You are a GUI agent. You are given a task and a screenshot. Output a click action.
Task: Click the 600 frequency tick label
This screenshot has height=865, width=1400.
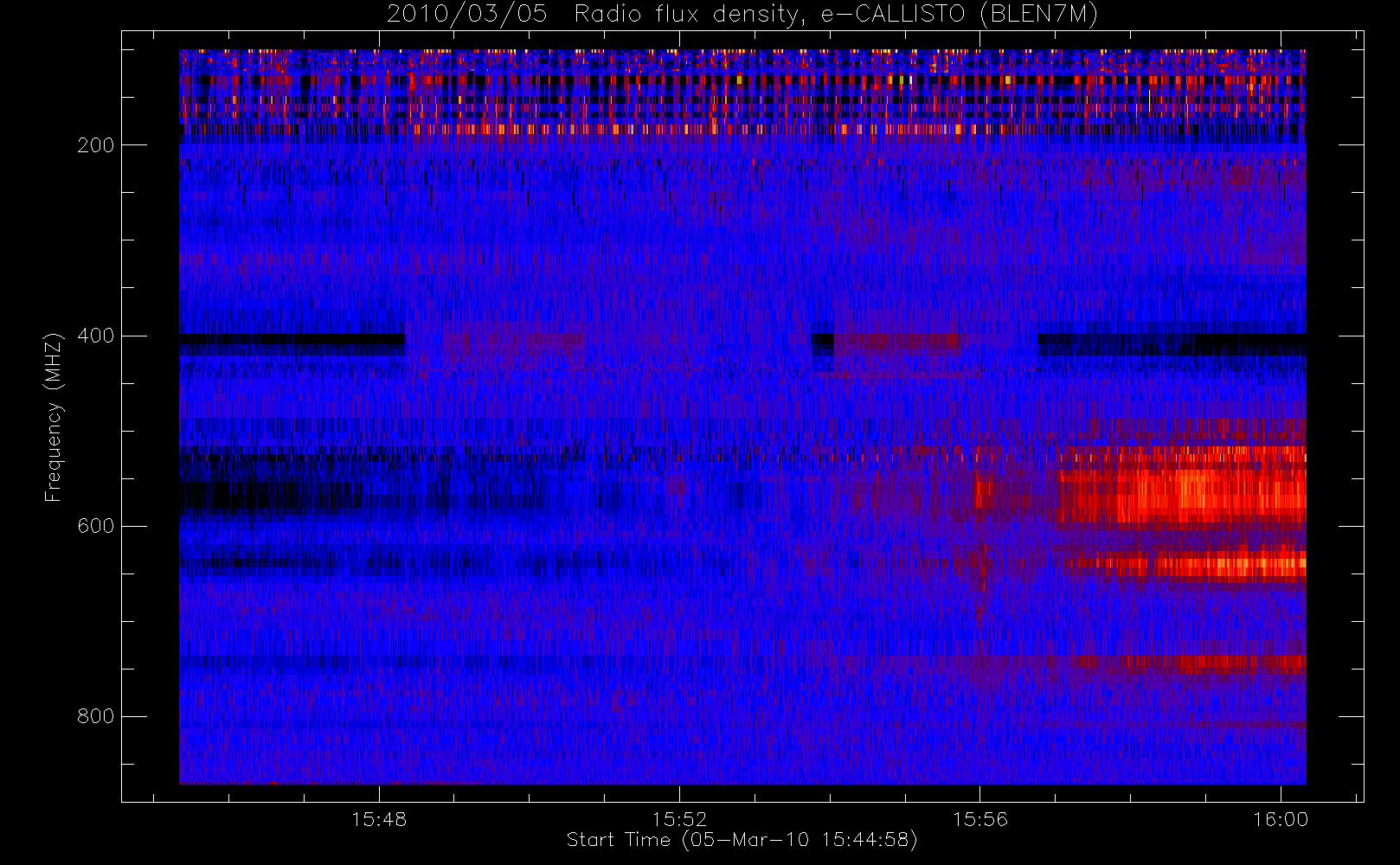point(96,526)
